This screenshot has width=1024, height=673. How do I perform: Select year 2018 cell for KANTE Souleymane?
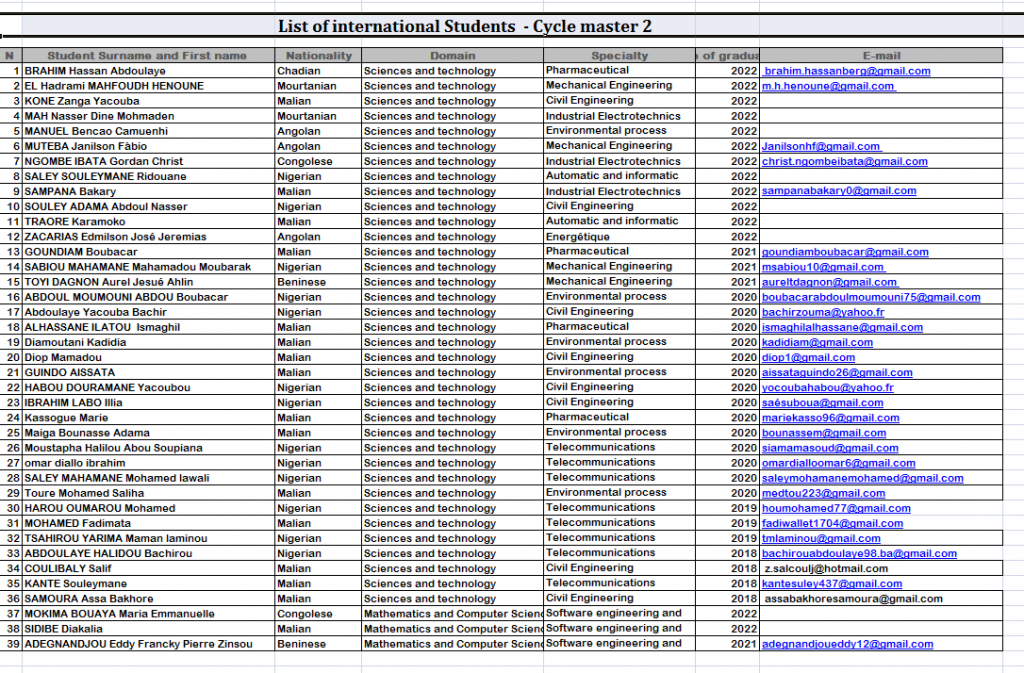click(728, 584)
